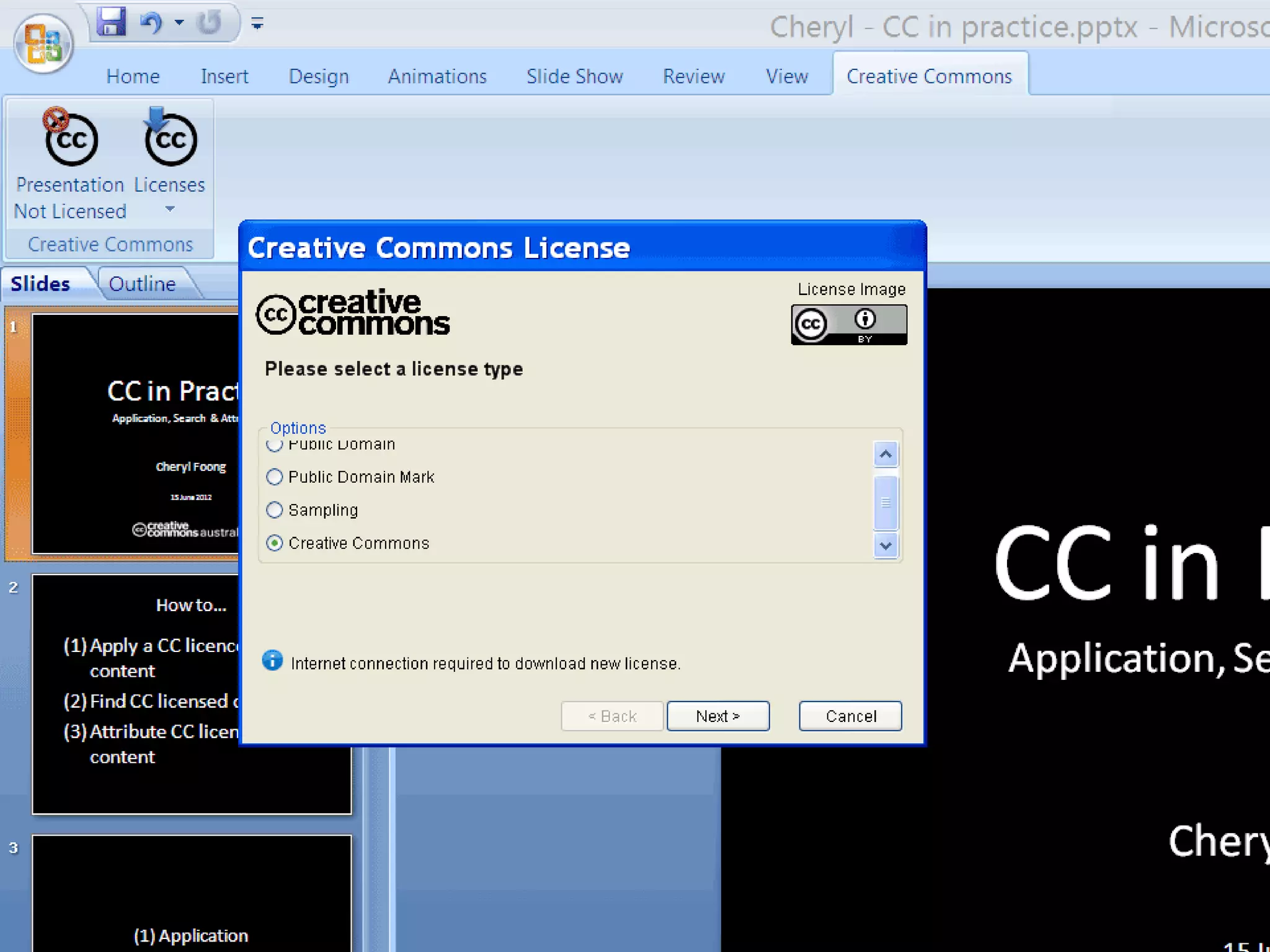The width and height of the screenshot is (1270, 952).
Task: Click the CC BY license image badge
Action: [x=848, y=324]
